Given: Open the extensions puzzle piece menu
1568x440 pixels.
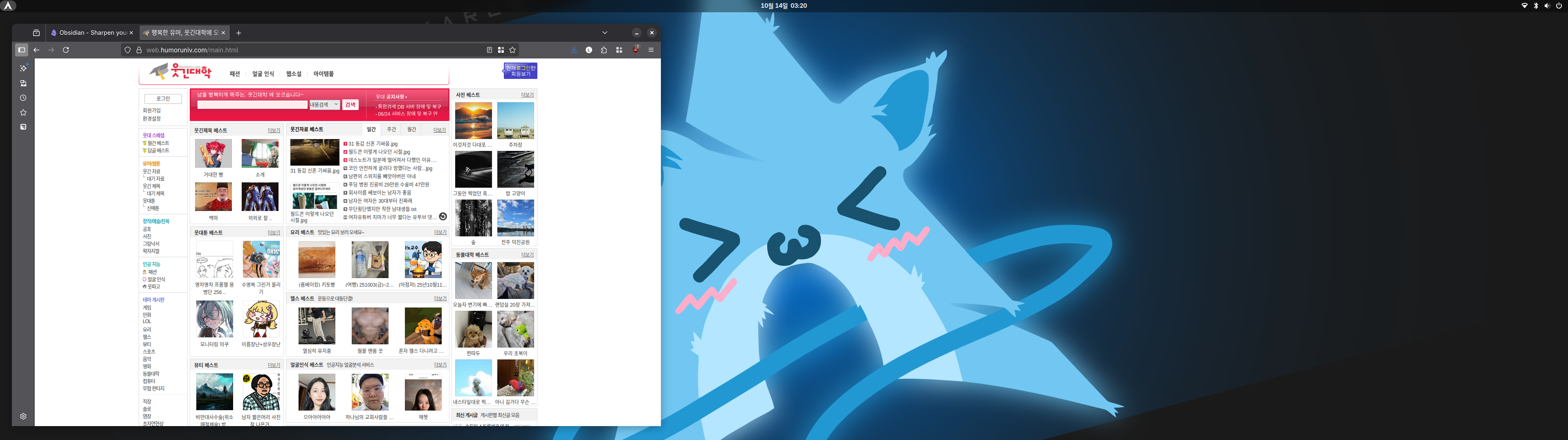Looking at the screenshot, I should (604, 50).
